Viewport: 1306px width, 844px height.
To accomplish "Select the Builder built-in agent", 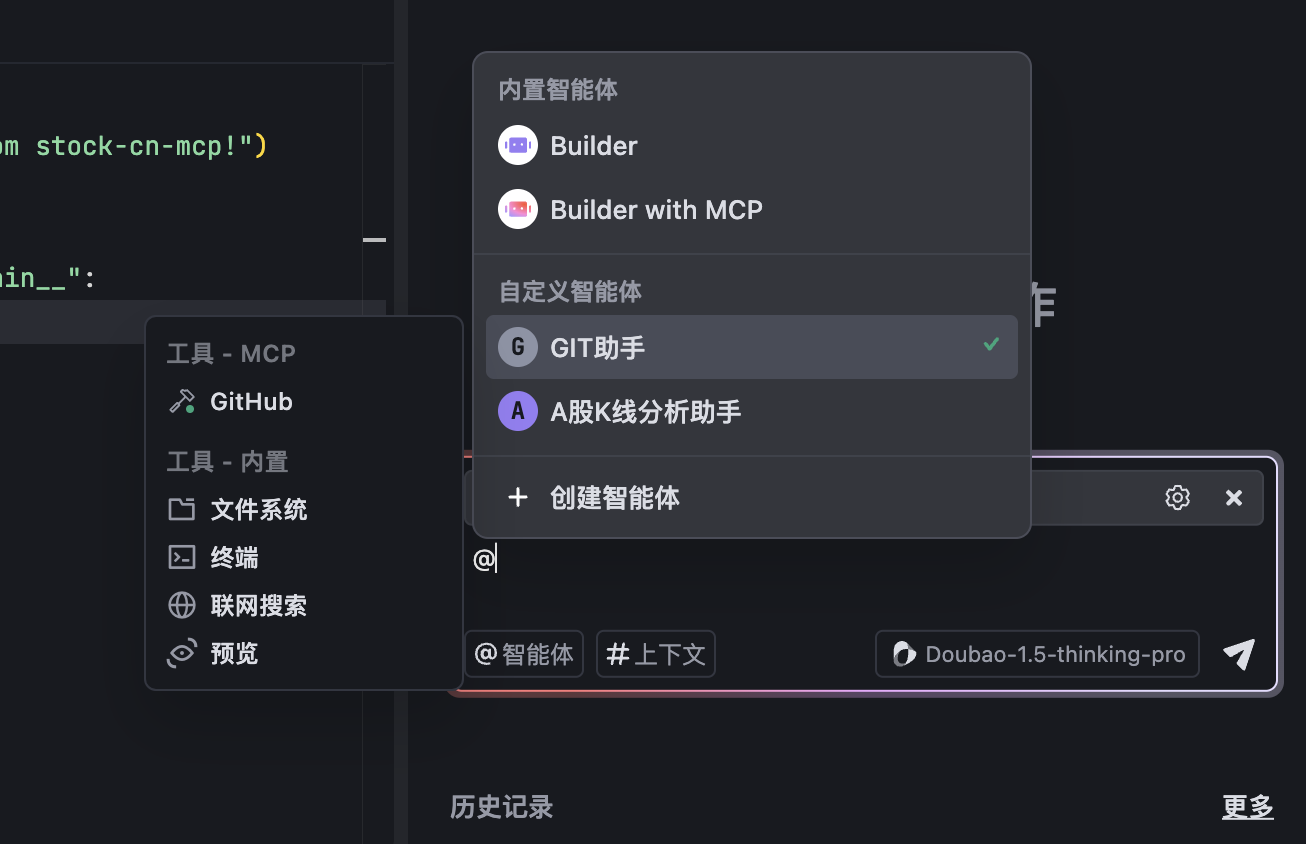I will coord(592,145).
